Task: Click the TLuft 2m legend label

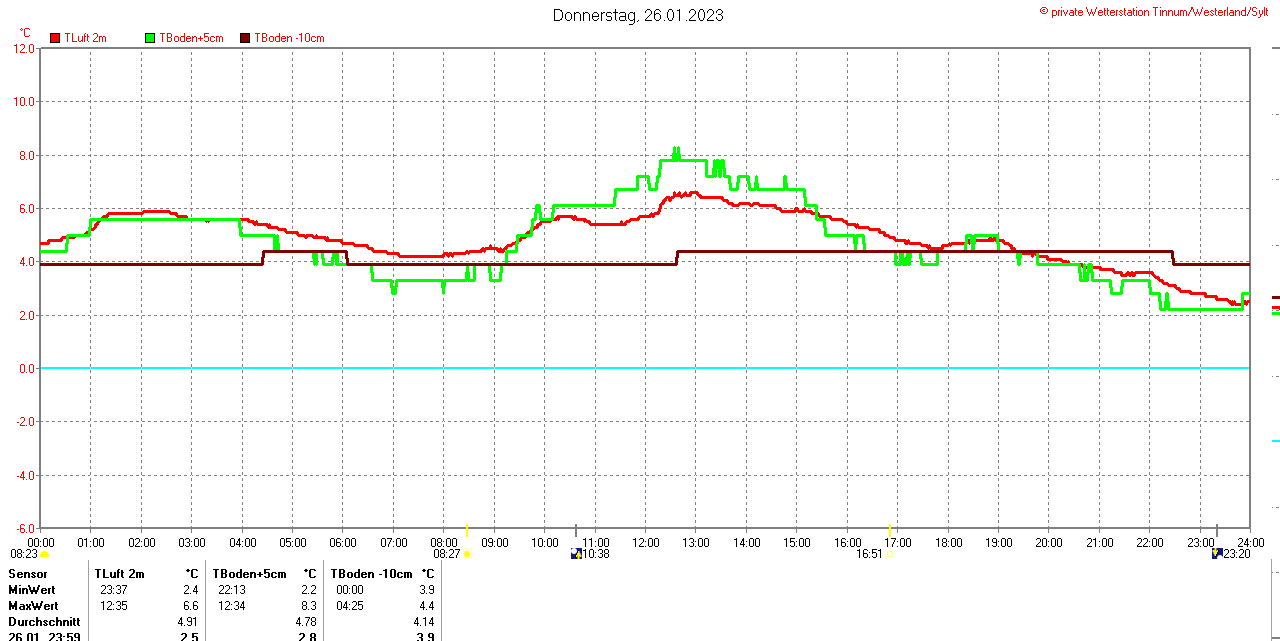Action: pyautogui.click(x=85, y=38)
